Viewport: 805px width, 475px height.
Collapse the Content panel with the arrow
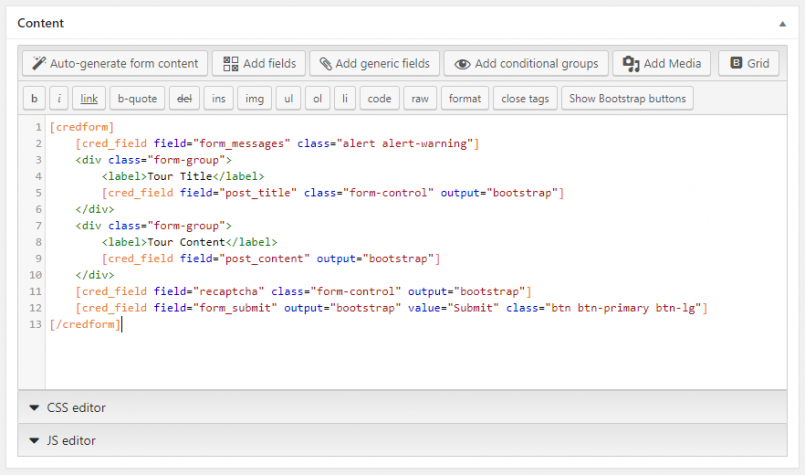[x=782, y=24]
